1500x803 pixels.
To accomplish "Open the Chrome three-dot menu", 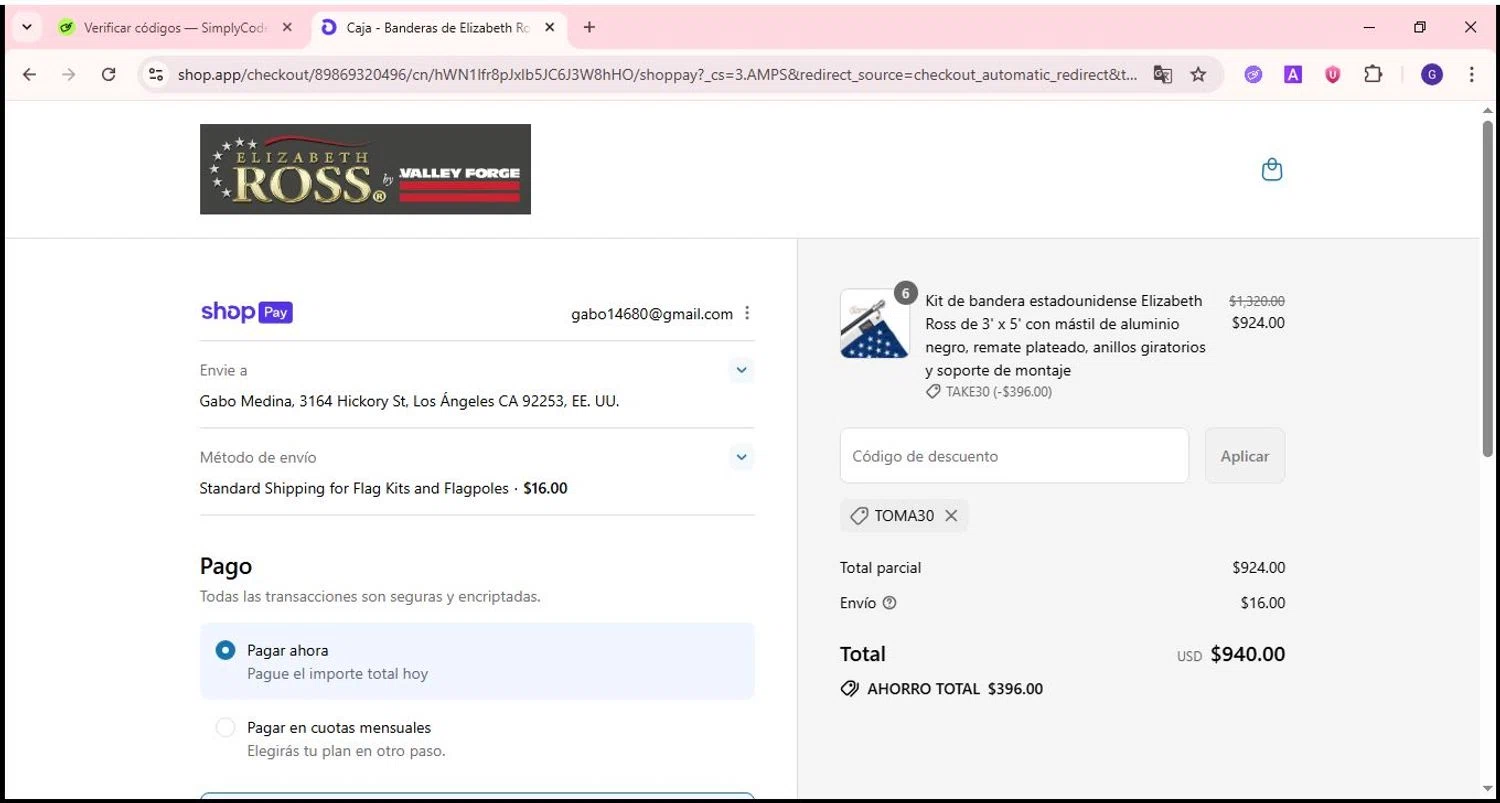I will click(1472, 74).
